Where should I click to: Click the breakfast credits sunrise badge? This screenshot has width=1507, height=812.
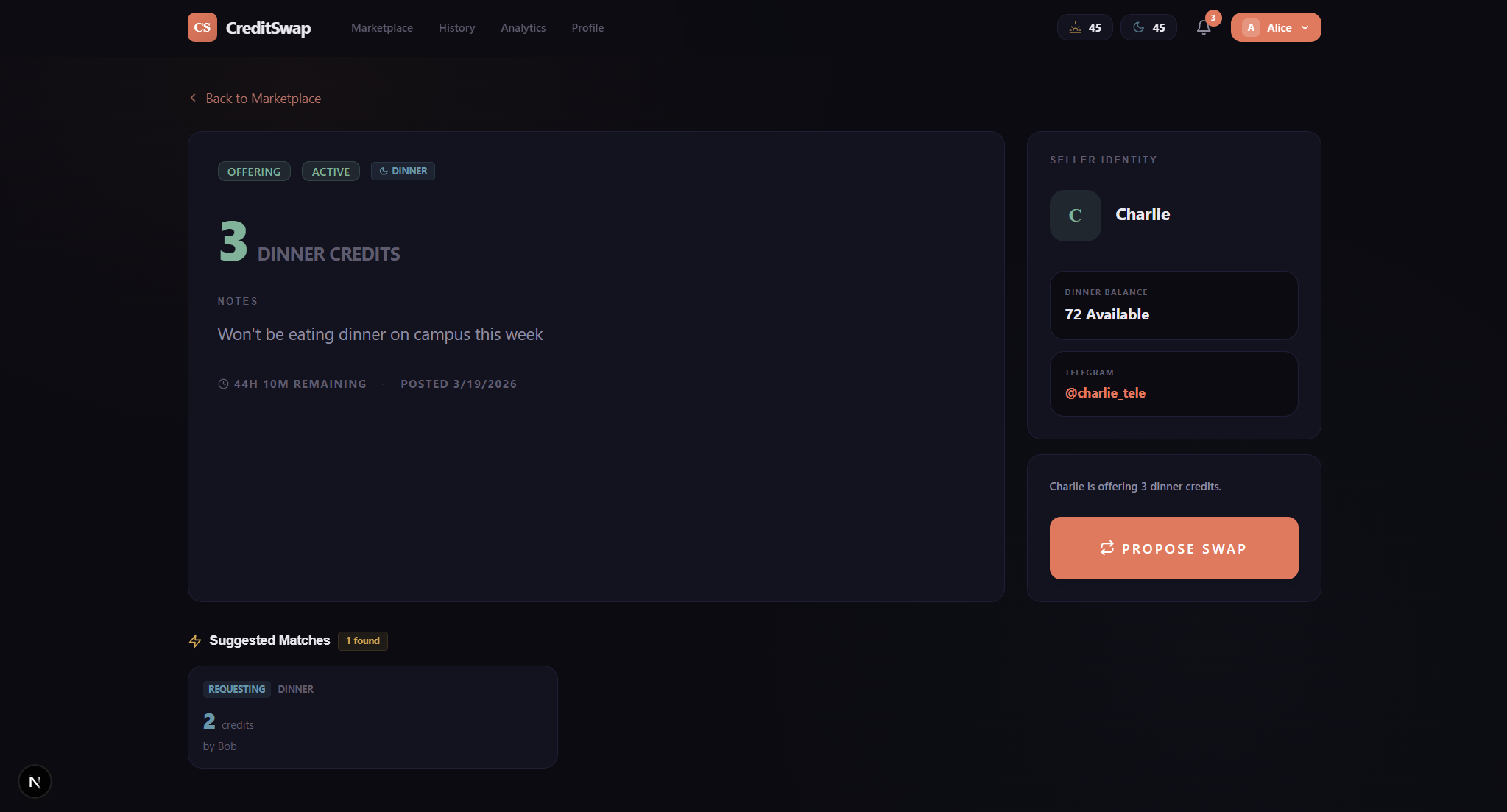click(x=1084, y=27)
